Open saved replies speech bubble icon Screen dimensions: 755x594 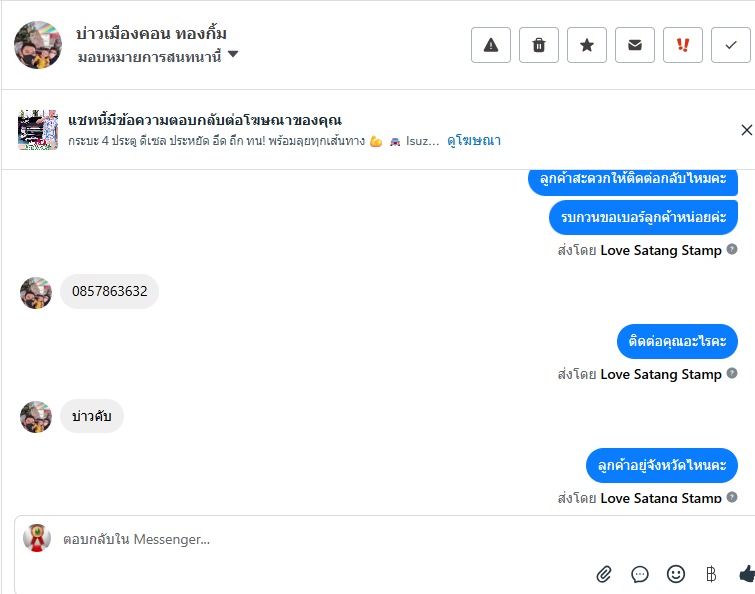click(640, 574)
